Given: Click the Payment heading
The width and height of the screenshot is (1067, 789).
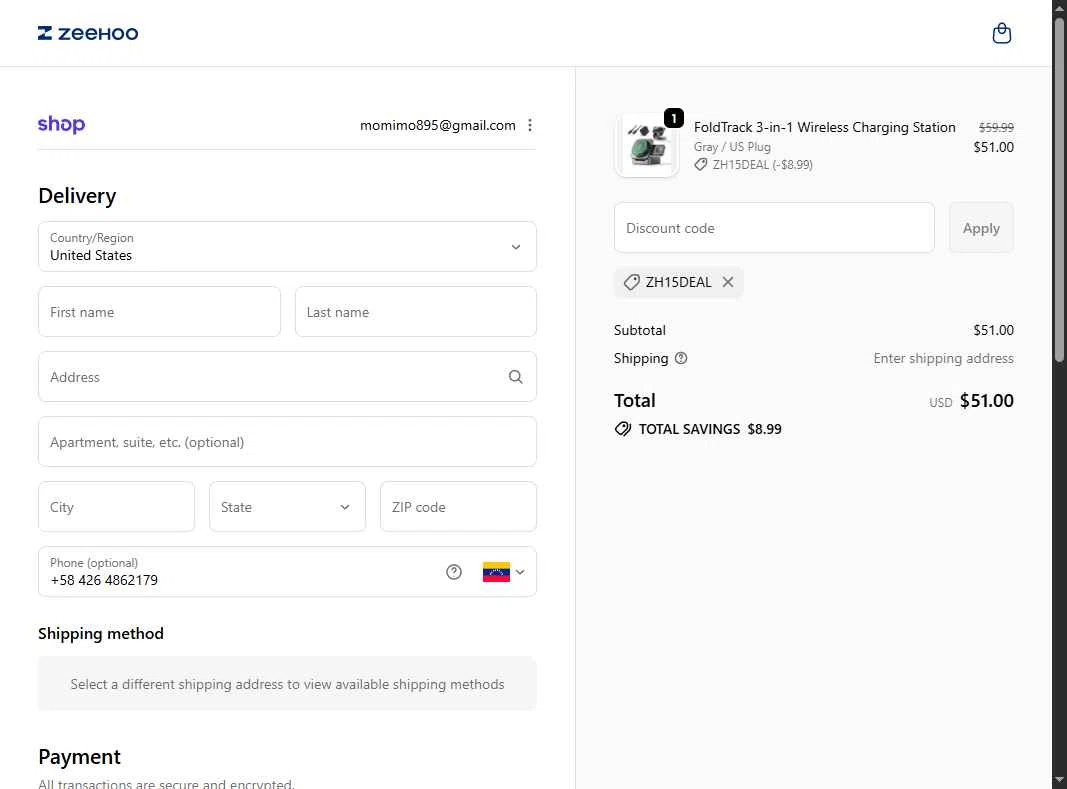Looking at the screenshot, I should point(79,757).
